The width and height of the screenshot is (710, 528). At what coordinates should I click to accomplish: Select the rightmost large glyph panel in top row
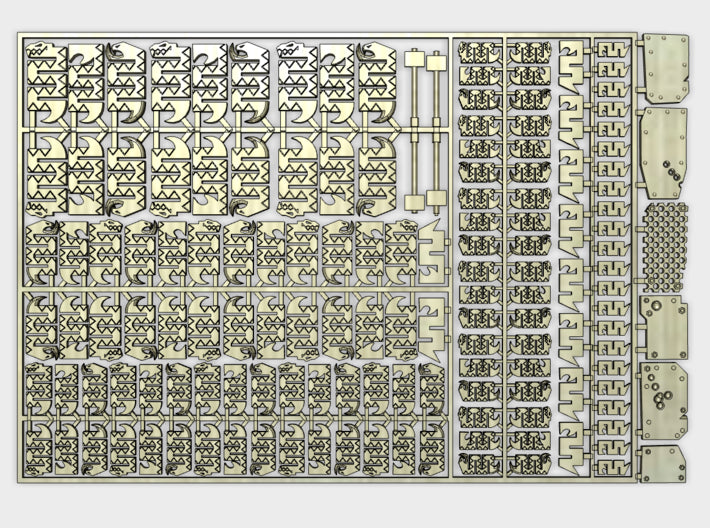coord(375,80)
